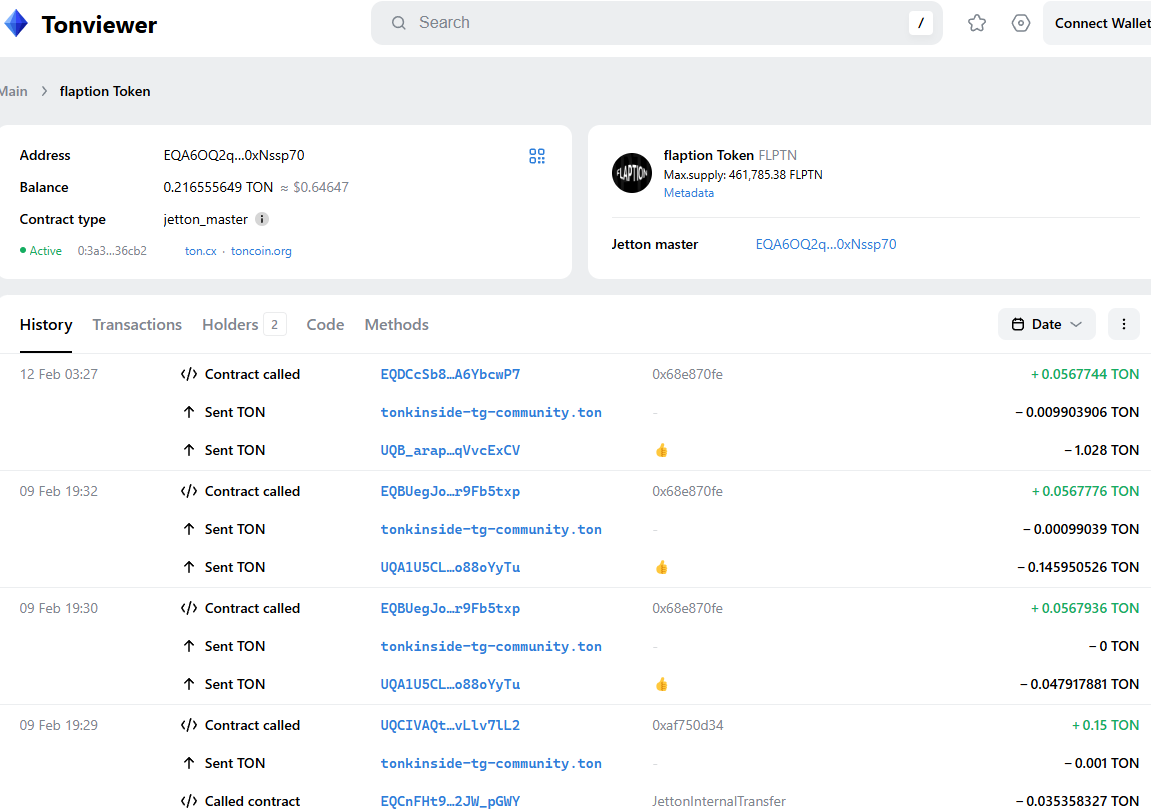Open the three-dot more options menu
The height and width of the screenshot is (811, 1151).
pyautogui.click(x=1124, y=324)
